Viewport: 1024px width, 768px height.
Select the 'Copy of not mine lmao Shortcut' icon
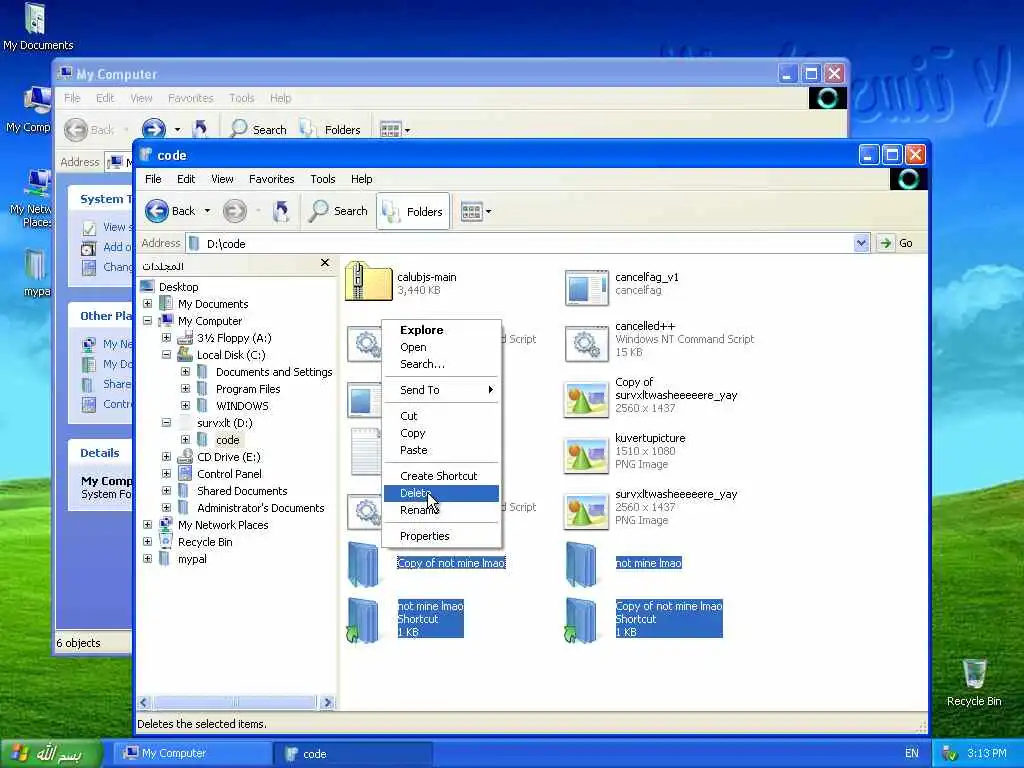pos(581,620)
